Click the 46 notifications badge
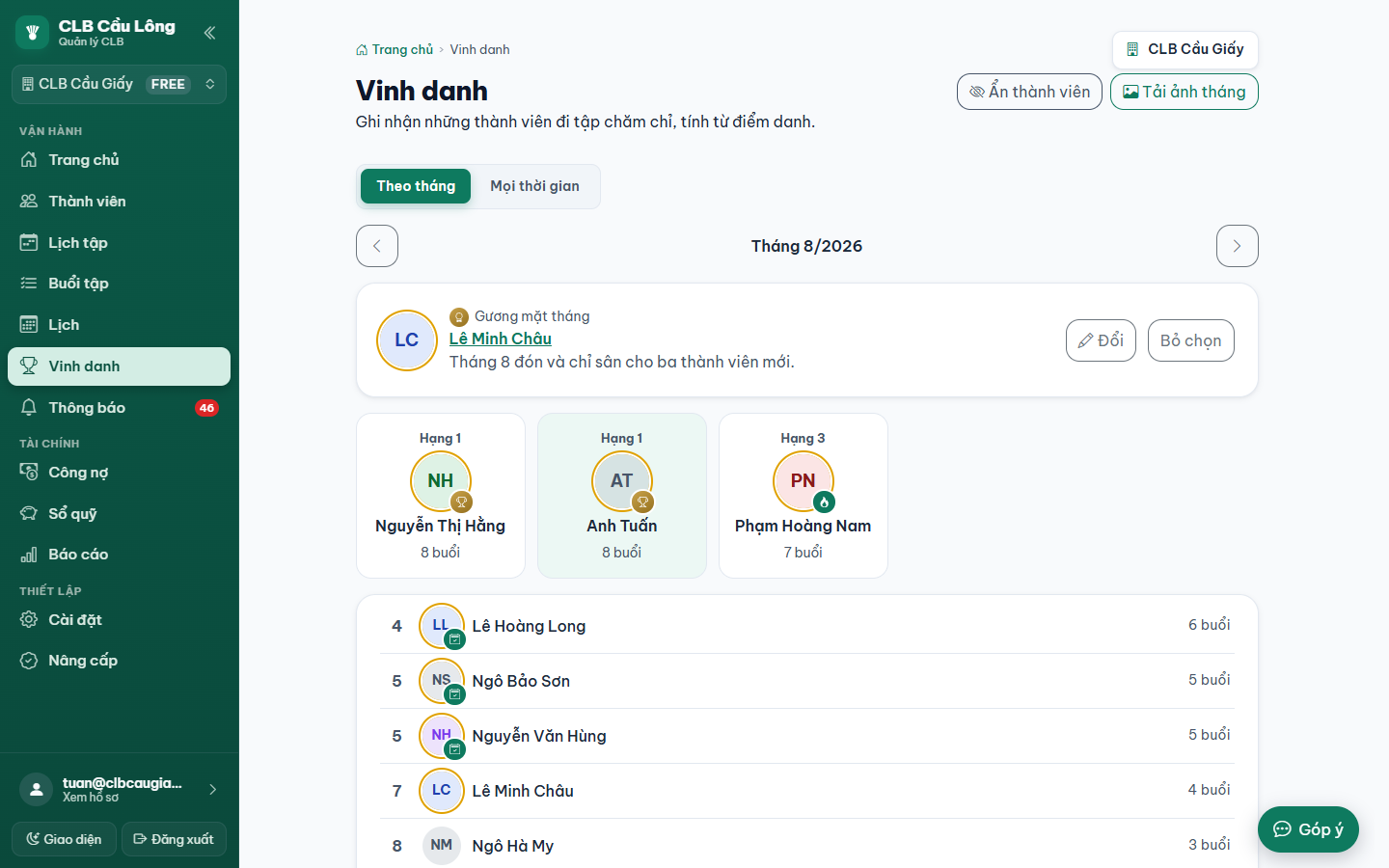 206,408
